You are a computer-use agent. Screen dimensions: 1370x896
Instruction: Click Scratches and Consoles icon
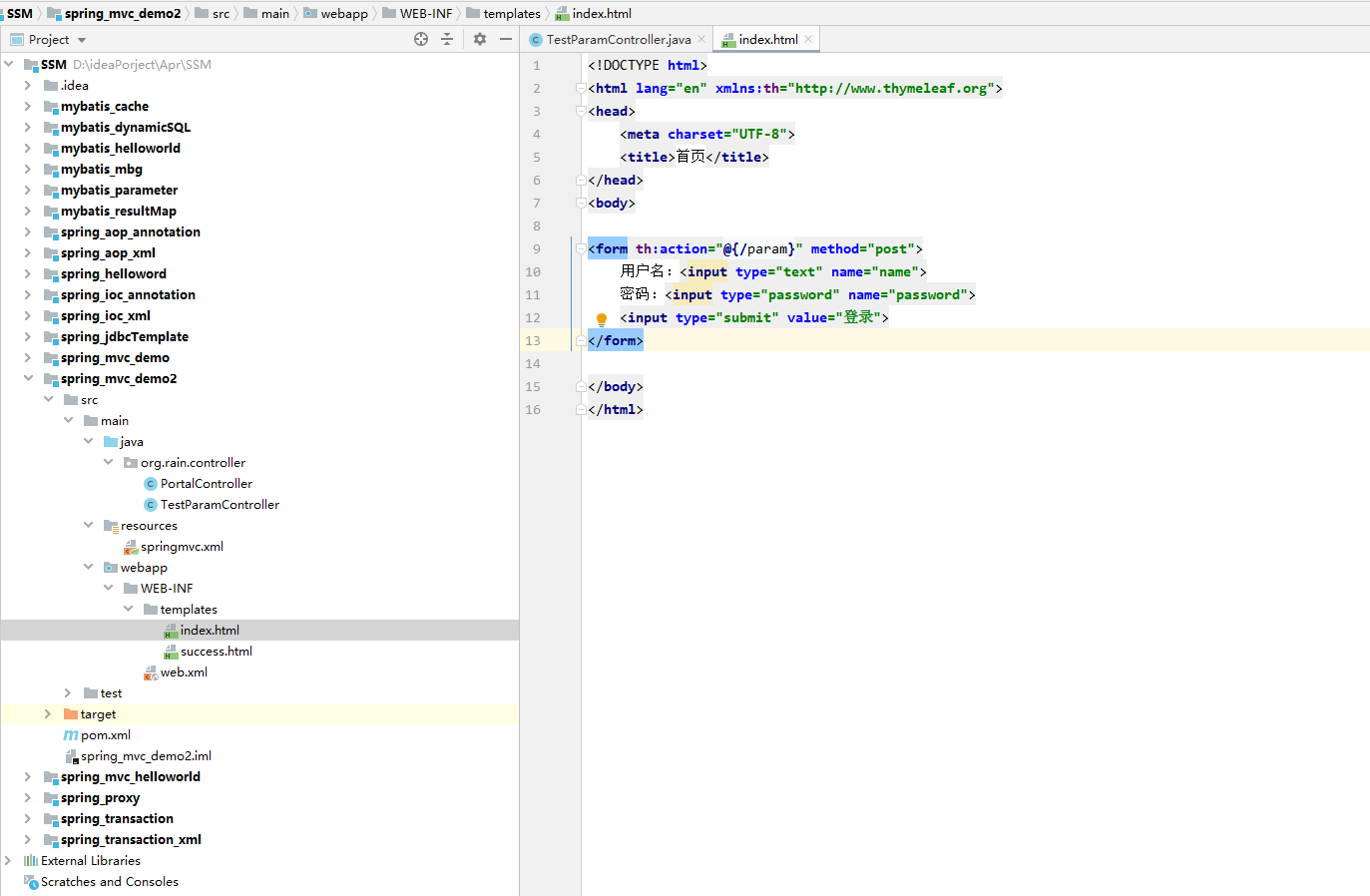pyautogui.click(x=31, y=882)
